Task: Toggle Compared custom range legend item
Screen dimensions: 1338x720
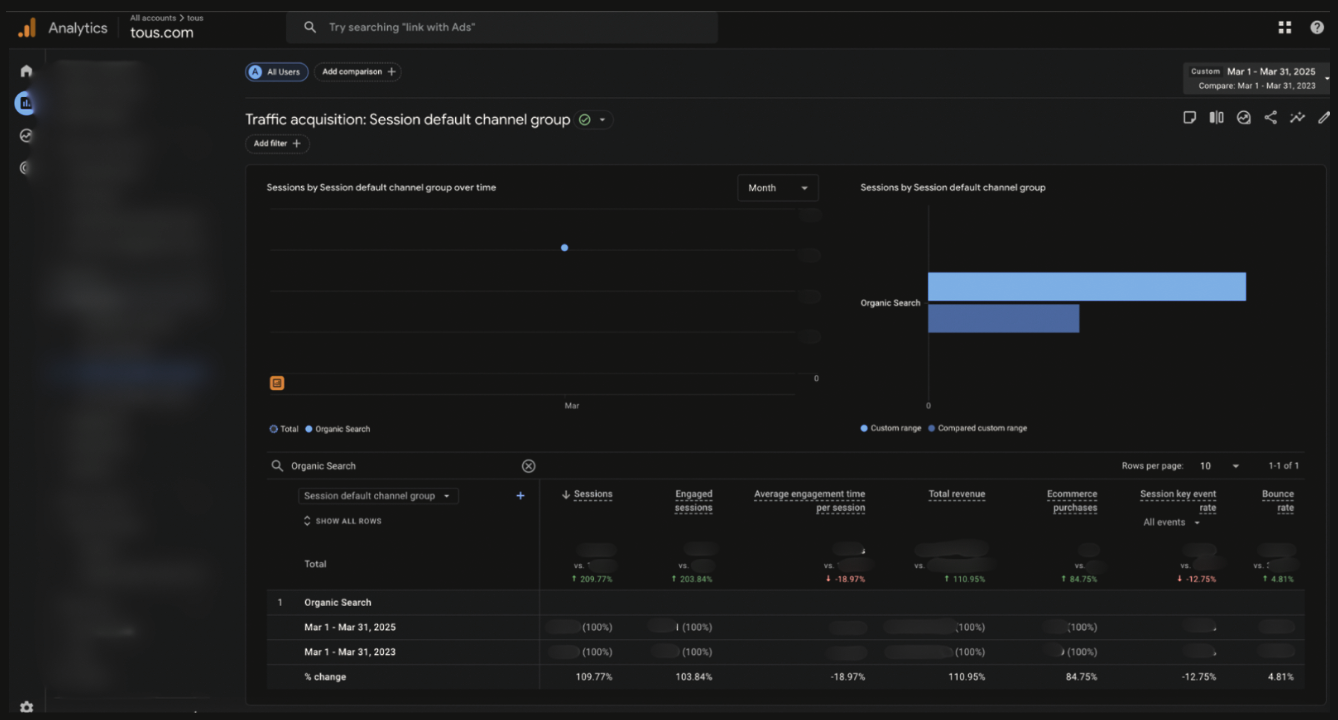Action: coord(977,428)
